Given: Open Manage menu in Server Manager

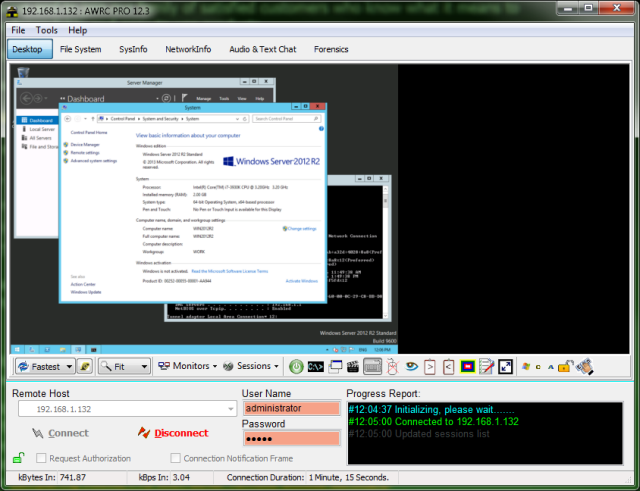Looking at the screenshot, I should pyautogui.click(x=203, y=99).
